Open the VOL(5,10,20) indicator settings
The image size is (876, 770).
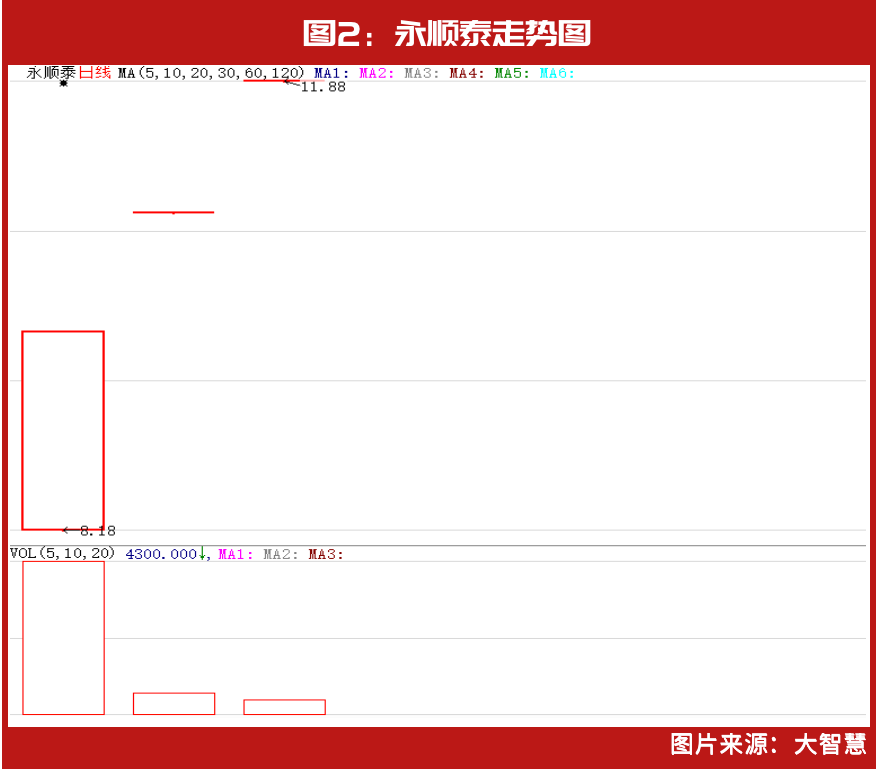[62, 553]
